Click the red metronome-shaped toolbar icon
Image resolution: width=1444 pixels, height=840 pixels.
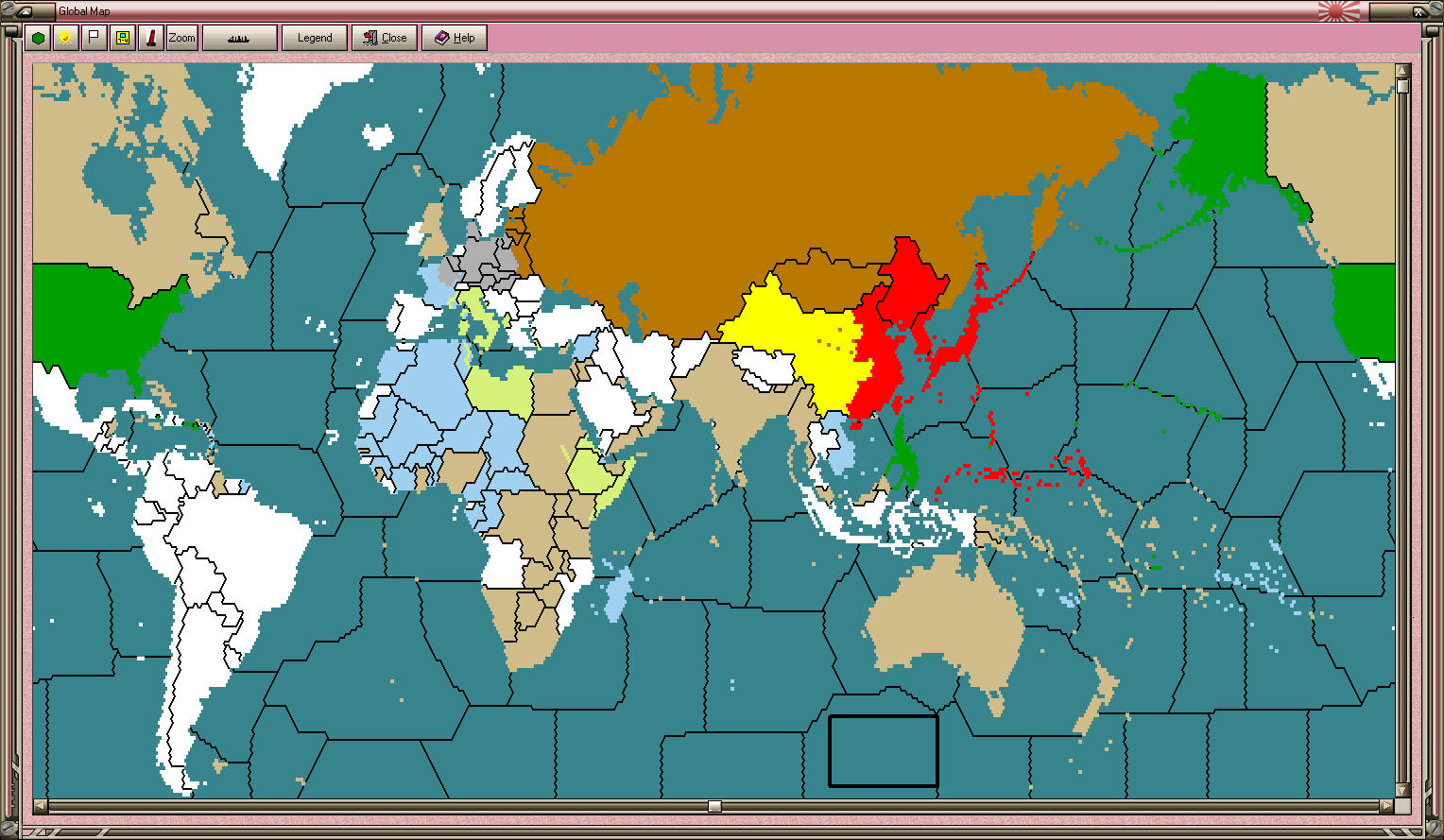coord(150,38)
